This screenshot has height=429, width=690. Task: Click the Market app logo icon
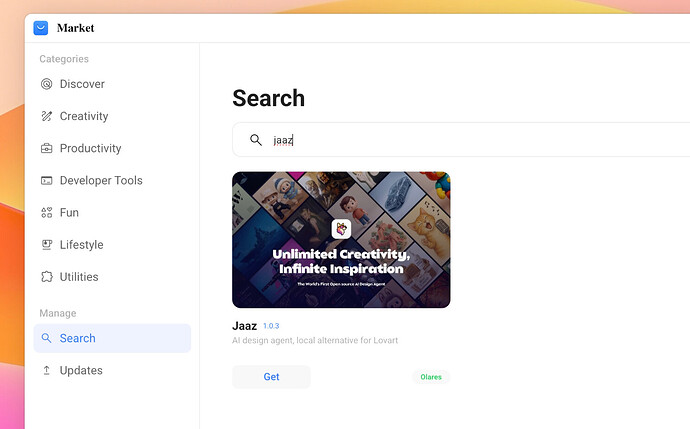coord(41,28)
